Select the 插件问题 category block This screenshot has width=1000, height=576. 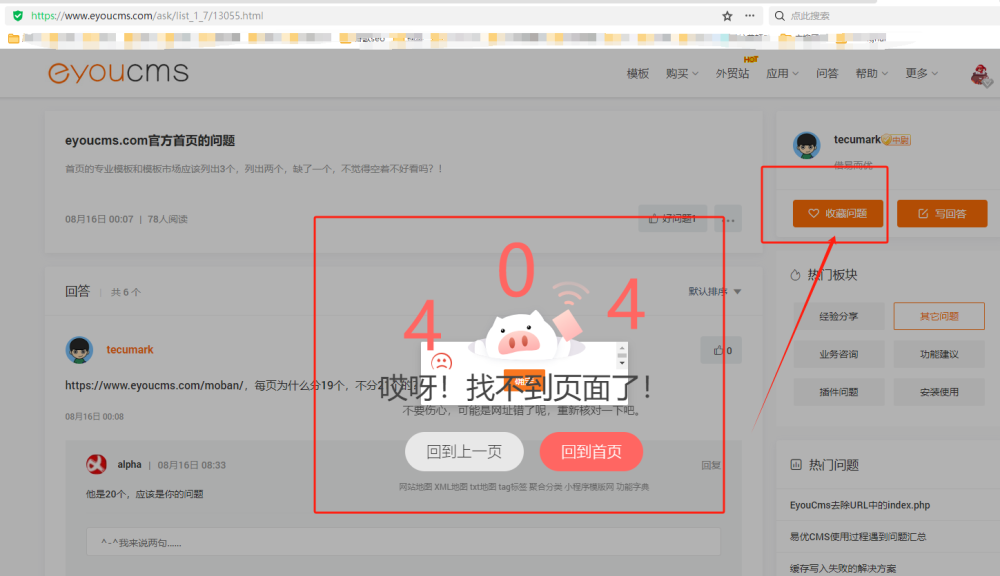click(x=839, y=392)
